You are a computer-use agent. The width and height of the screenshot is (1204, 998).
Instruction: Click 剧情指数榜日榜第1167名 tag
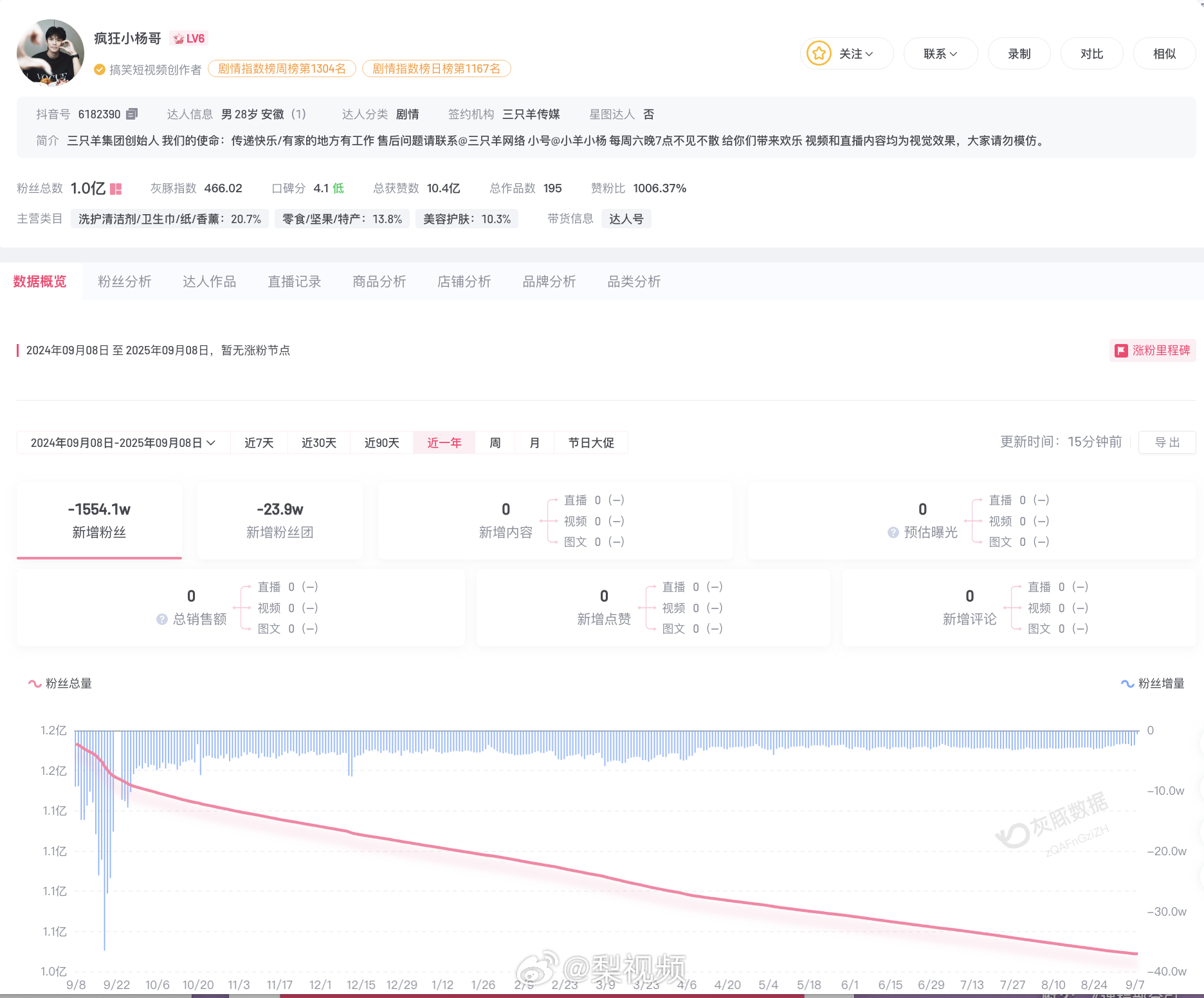coord(436,69)
